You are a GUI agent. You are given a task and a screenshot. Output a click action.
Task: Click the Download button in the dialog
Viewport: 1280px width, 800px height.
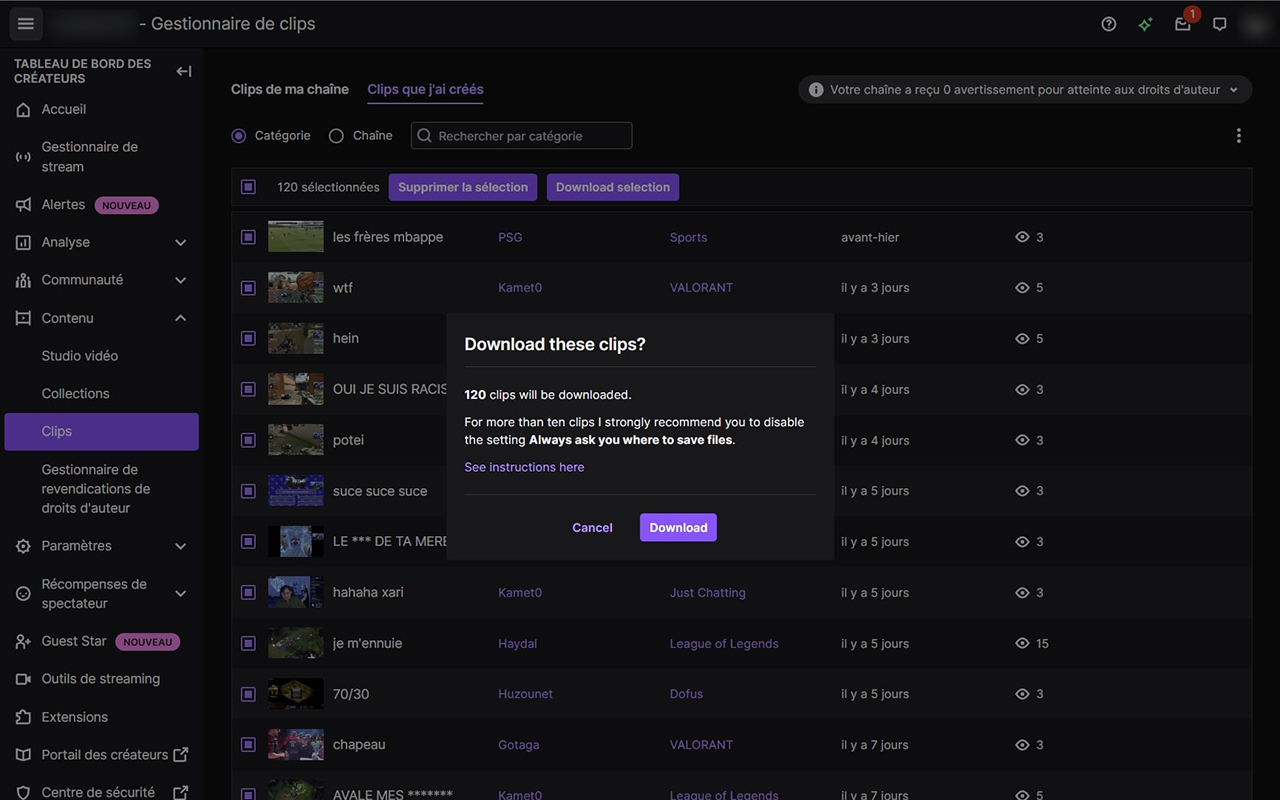pyautogui.click(x=678, y=527)
